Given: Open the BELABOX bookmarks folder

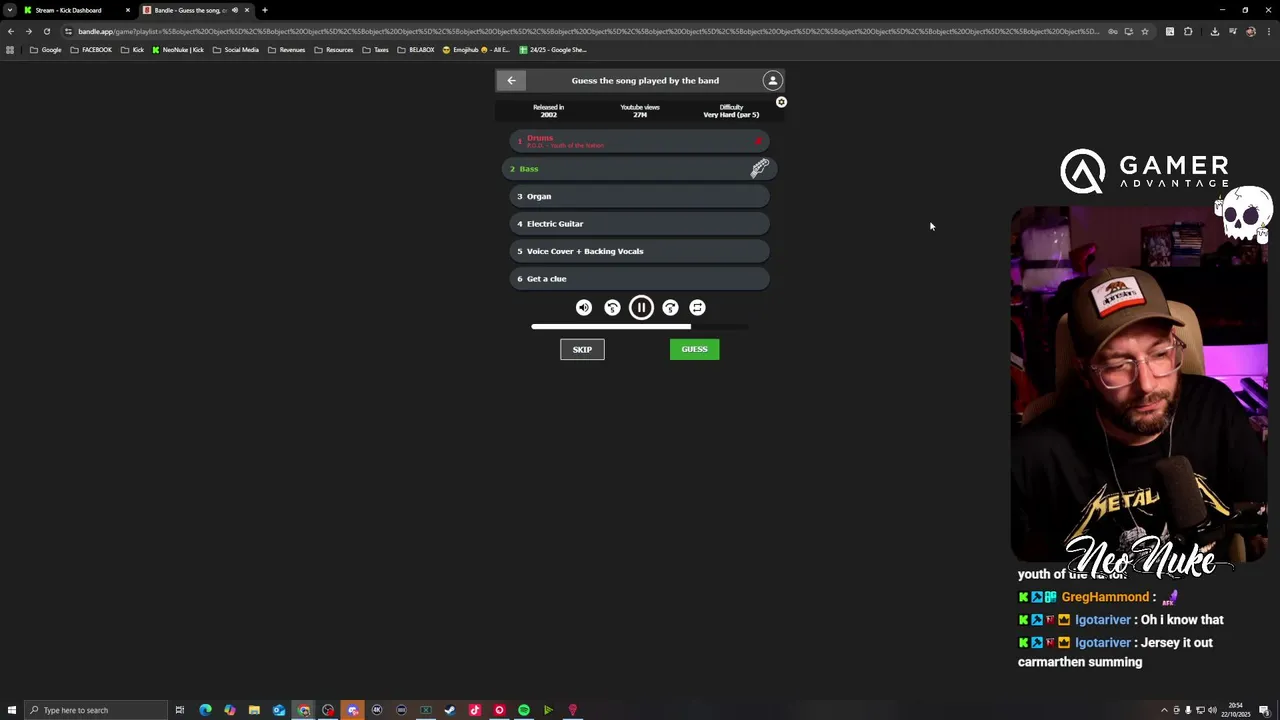Looking at the screenshot, I should [416, 50].
